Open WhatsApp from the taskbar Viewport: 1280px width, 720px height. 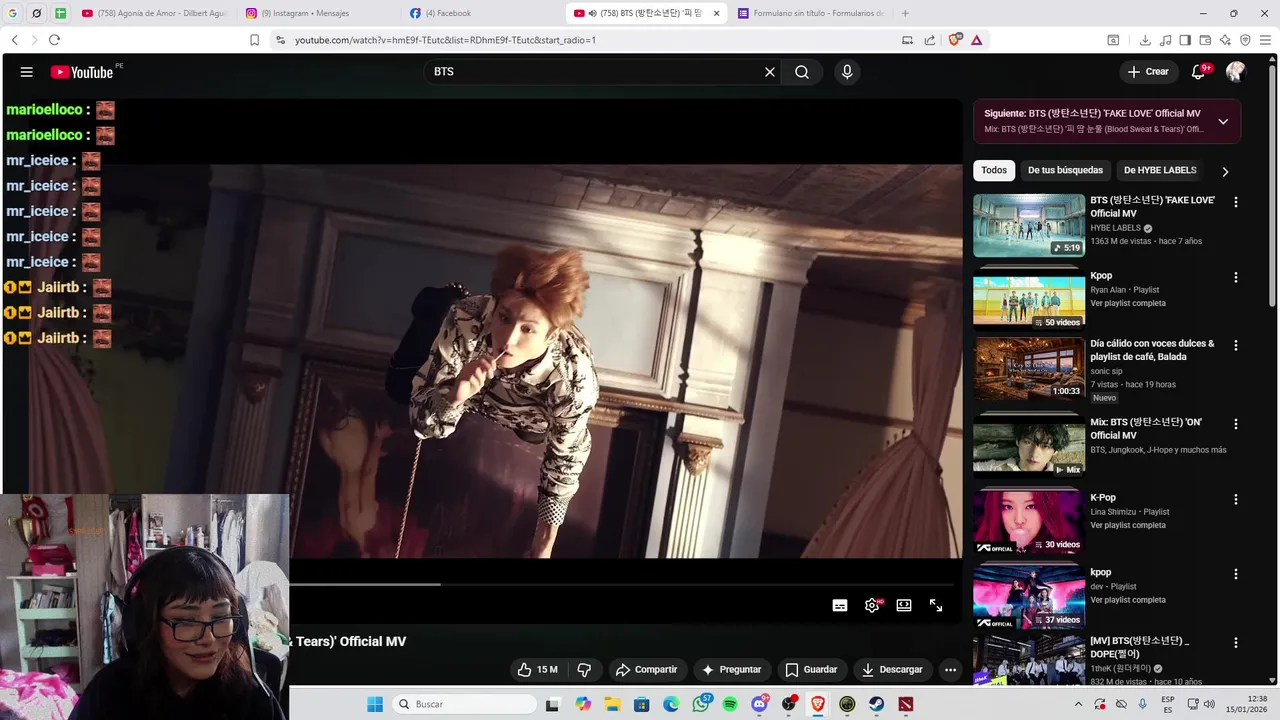pyautogui.click(x=700, y=704)
